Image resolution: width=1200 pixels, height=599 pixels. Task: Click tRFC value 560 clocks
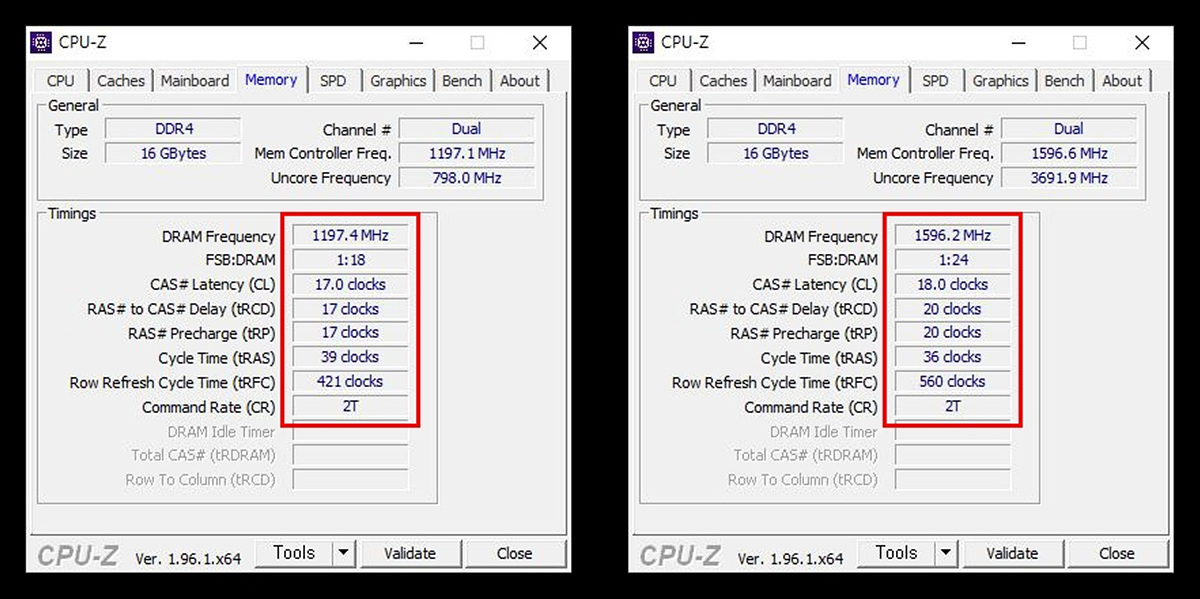pyautogui.click(x=952, y=382)
